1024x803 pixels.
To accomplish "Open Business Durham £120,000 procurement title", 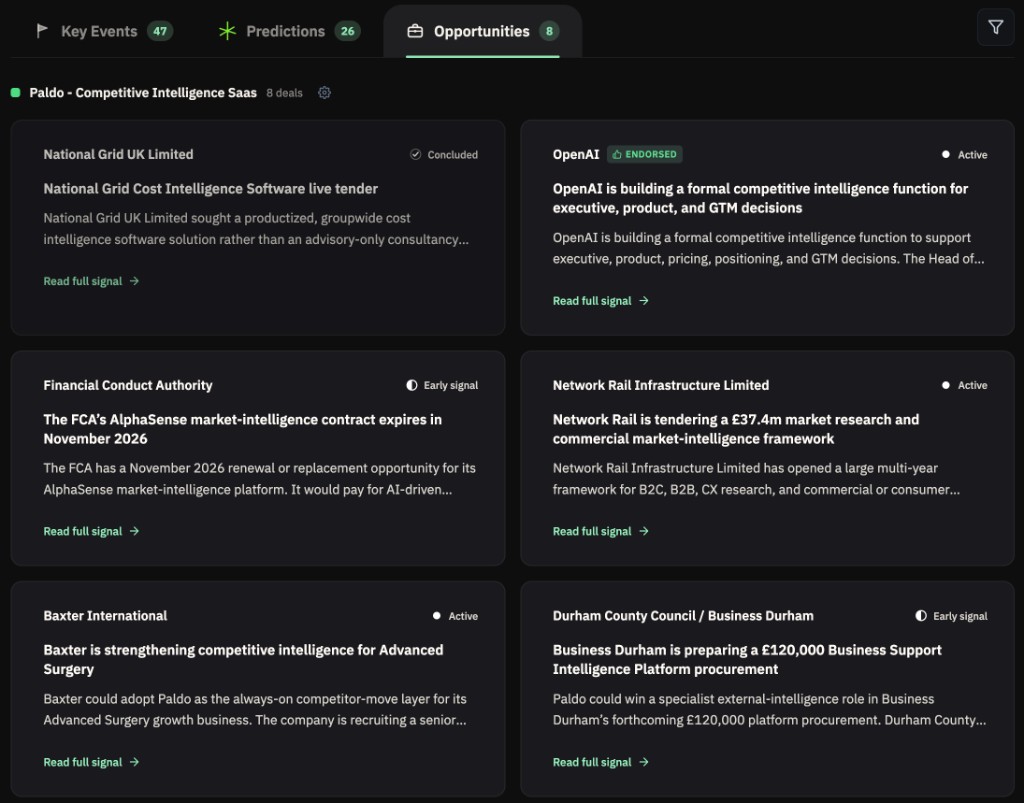I will (x=747, y=659).
